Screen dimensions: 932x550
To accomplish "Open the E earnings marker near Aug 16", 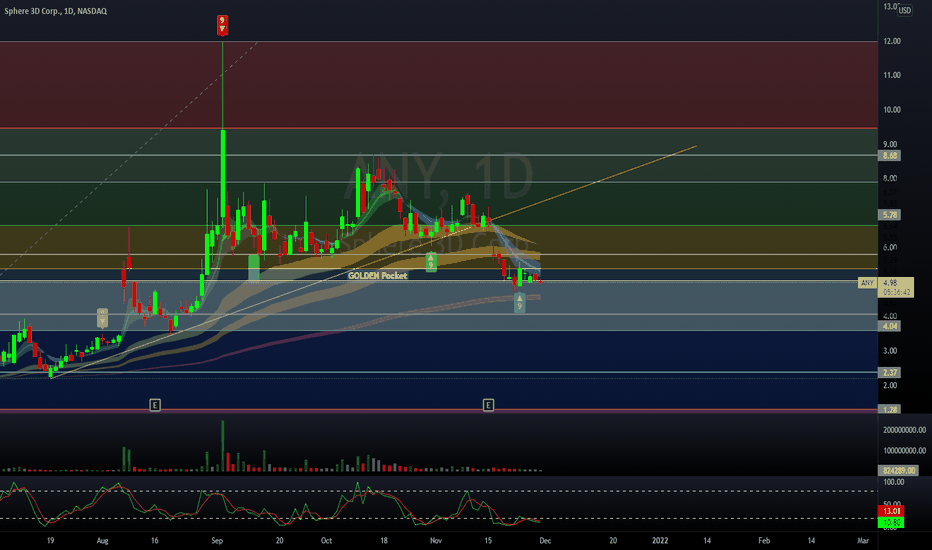I will (155, 405).
